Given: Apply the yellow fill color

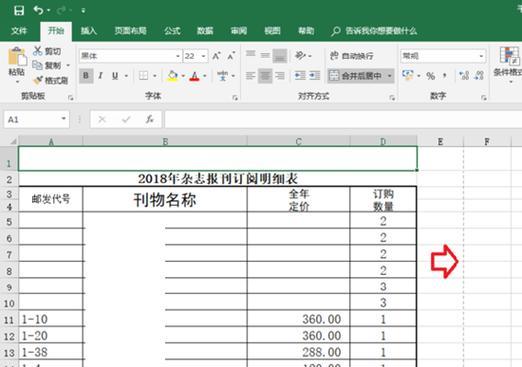Looking at the screenshot, I should pos(173,76).
